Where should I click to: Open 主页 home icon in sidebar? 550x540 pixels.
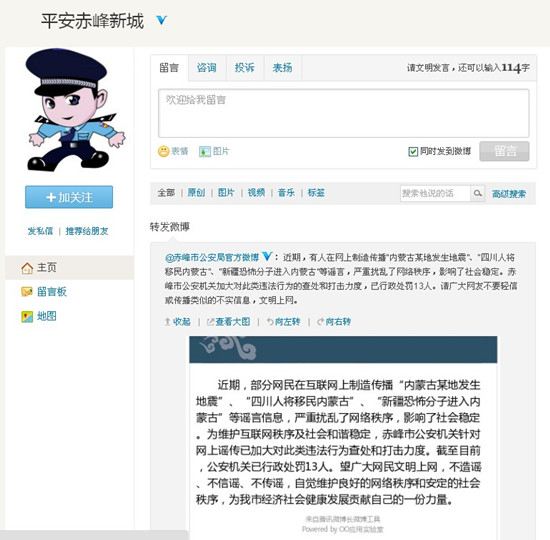(x=27, y=268)
